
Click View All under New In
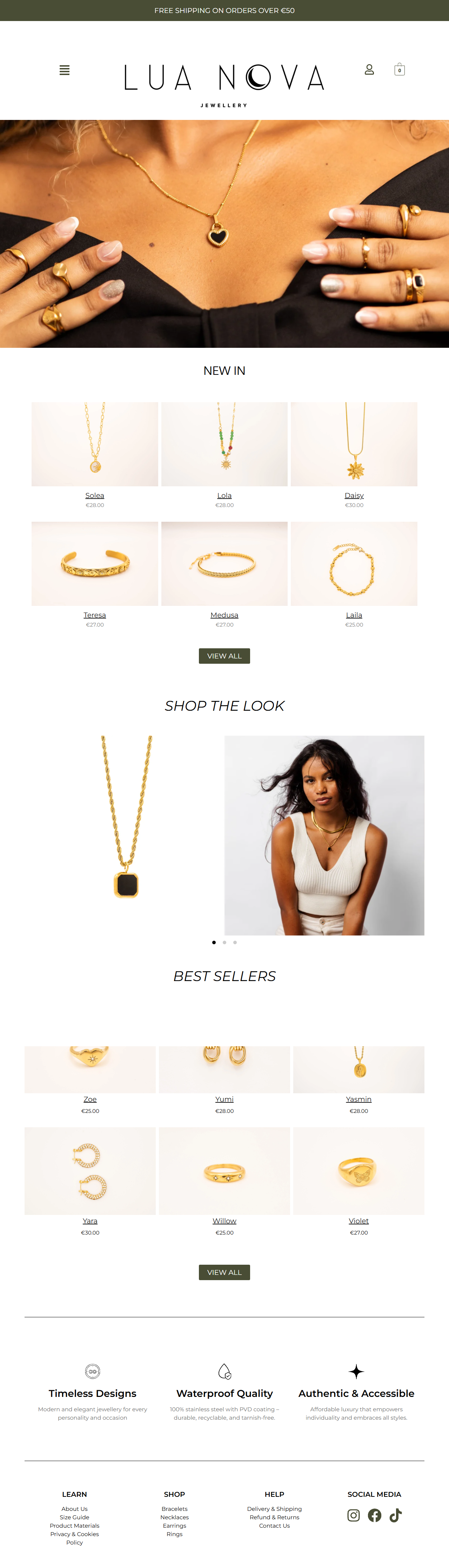click(224, 656)
